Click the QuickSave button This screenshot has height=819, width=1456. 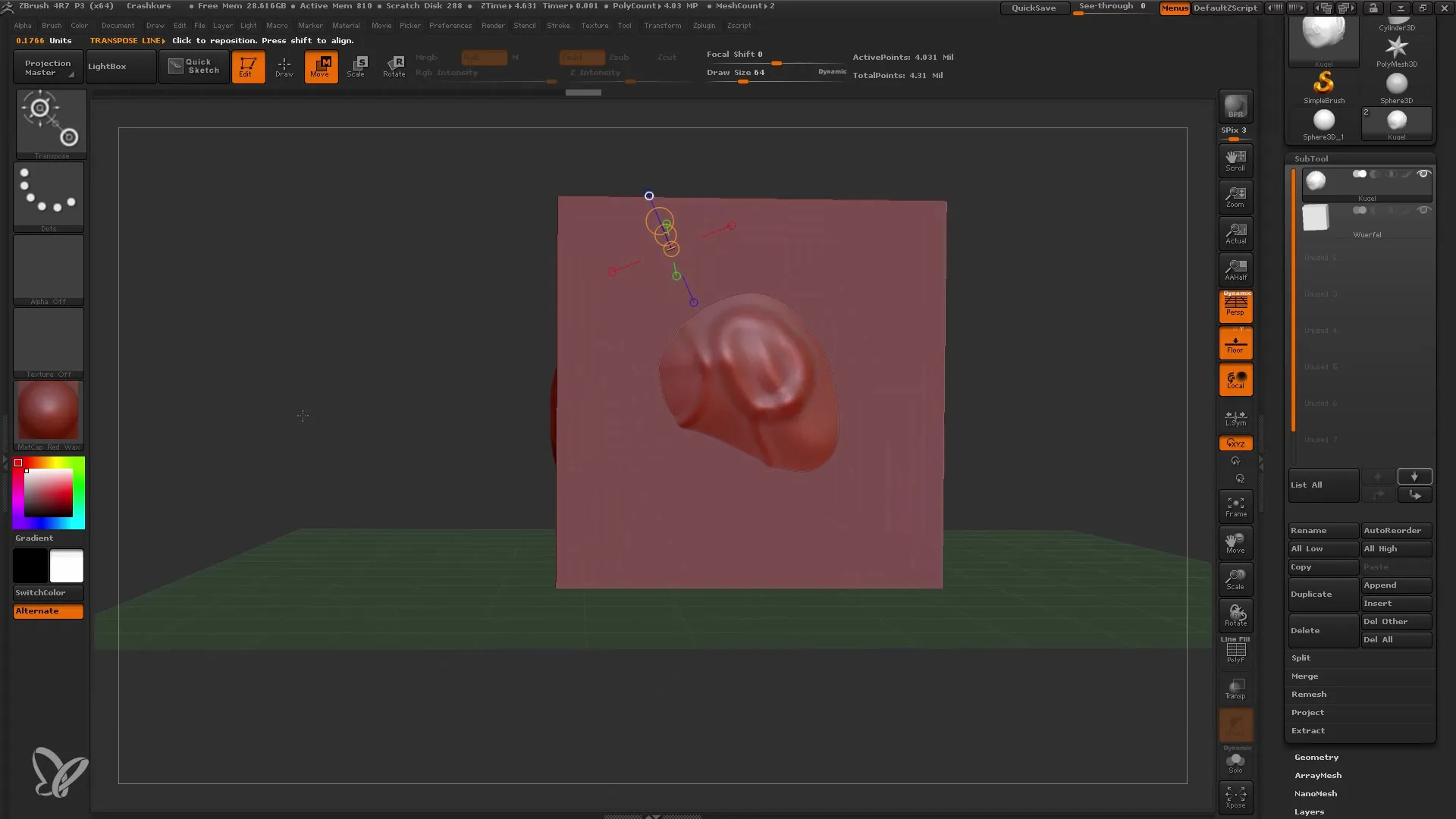pos(1034,8)
